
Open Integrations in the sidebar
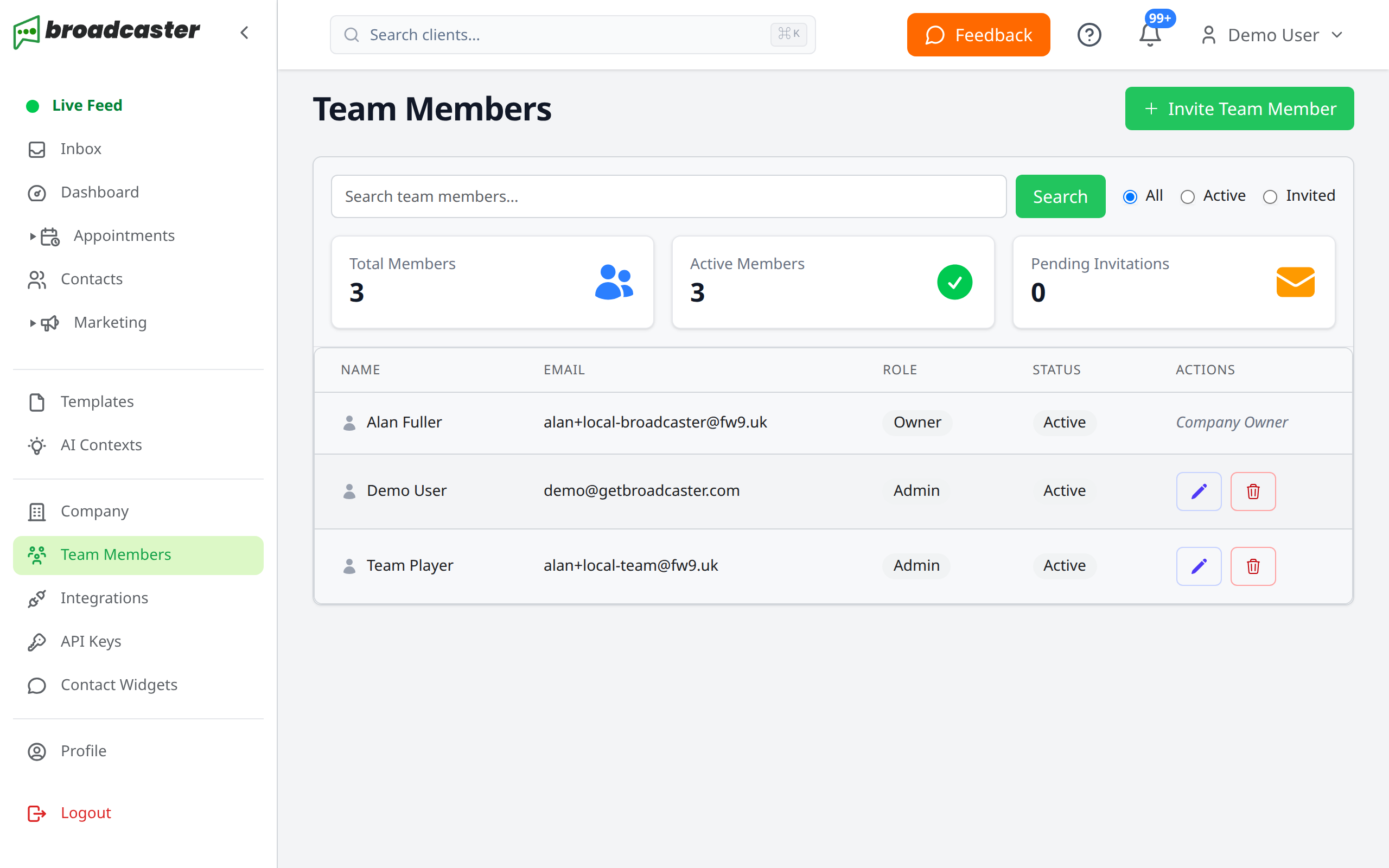pyautogui.click(x=138, y=598)
